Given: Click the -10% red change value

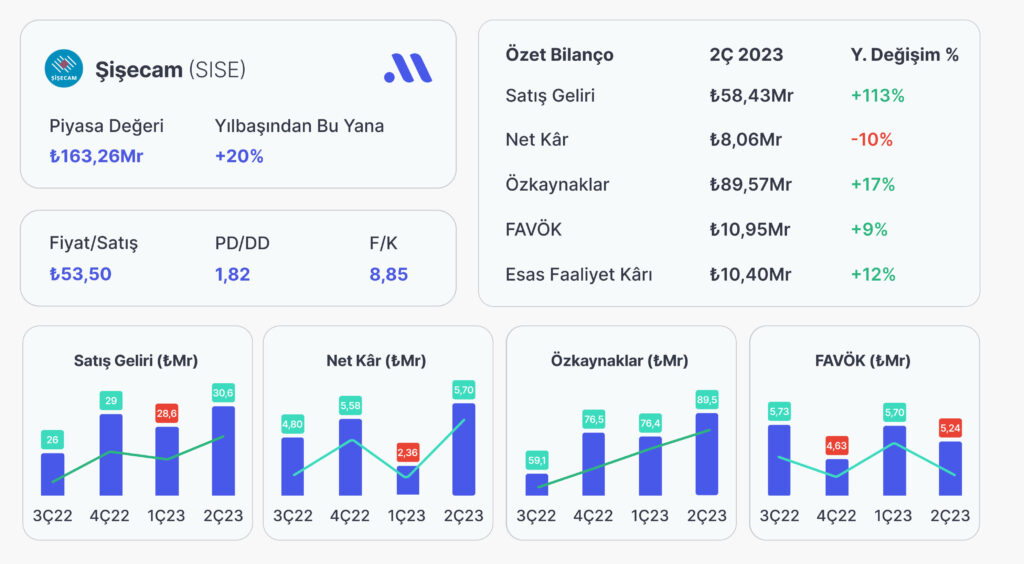Looking at the screenshot, I should pyautogui.click(x=872, y=140).
